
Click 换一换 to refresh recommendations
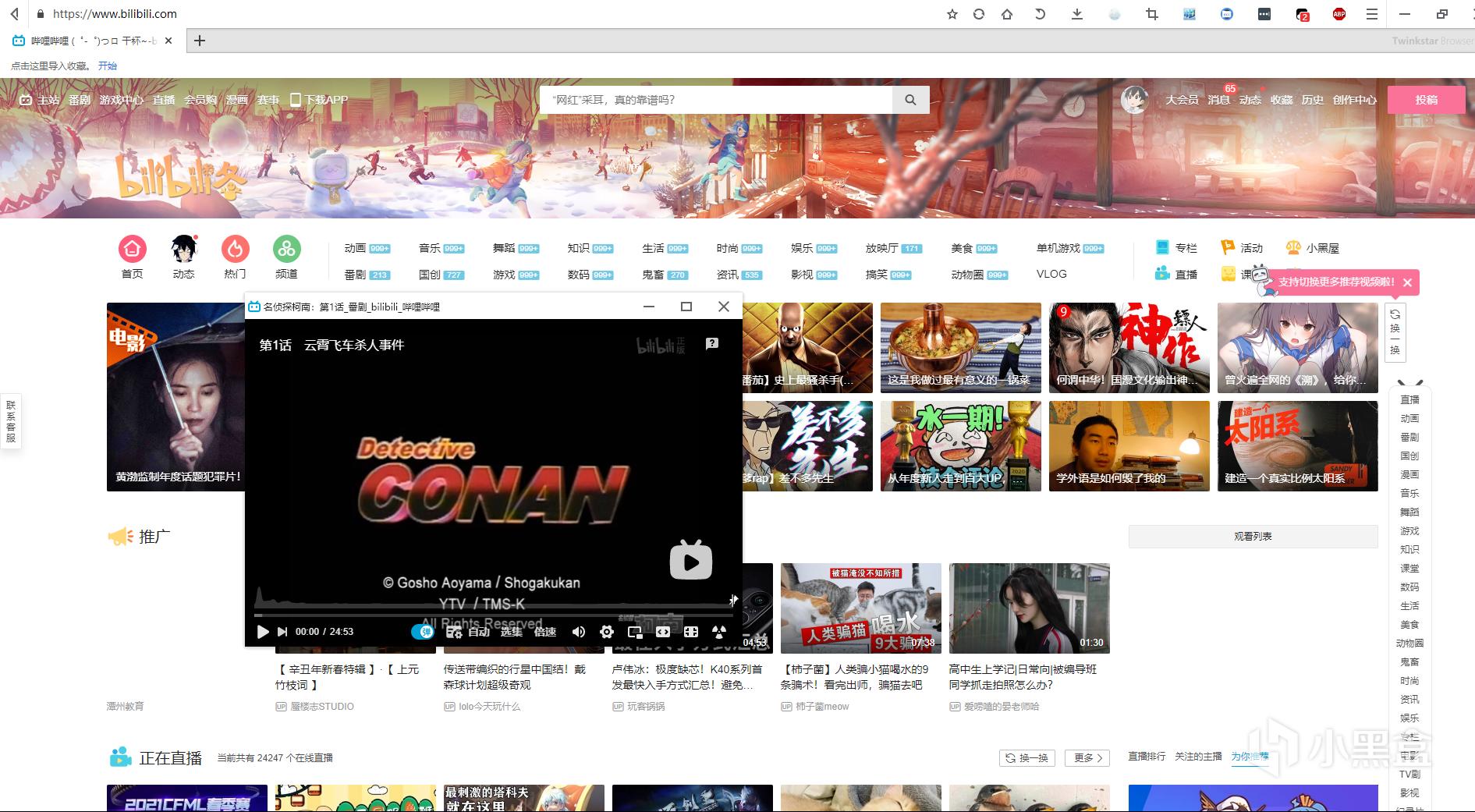(1395, 332)
